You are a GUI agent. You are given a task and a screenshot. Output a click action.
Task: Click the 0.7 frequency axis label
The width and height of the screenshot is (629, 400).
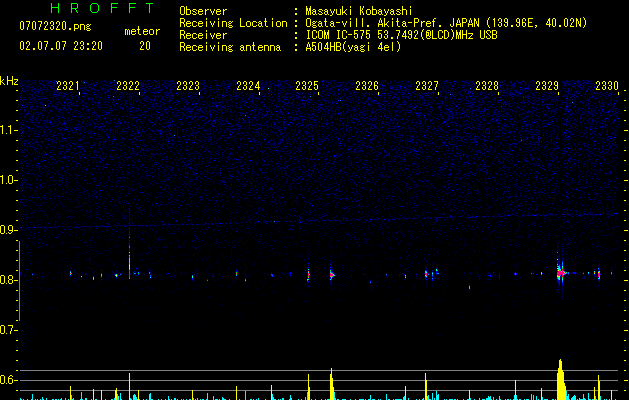tap(8, 330)
